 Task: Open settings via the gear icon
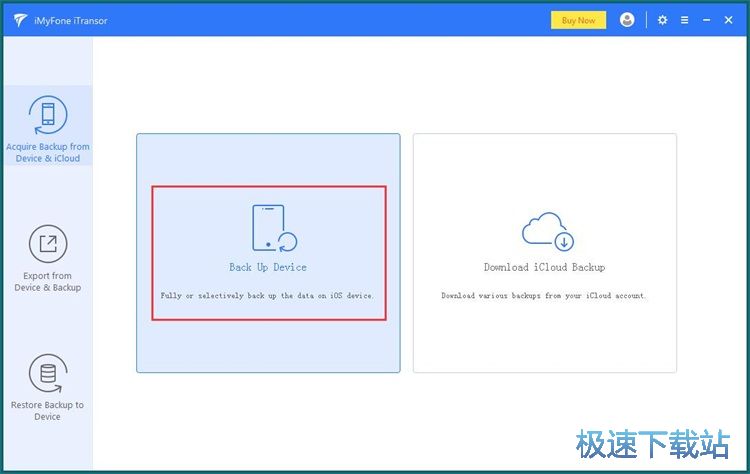click(662, 20)
